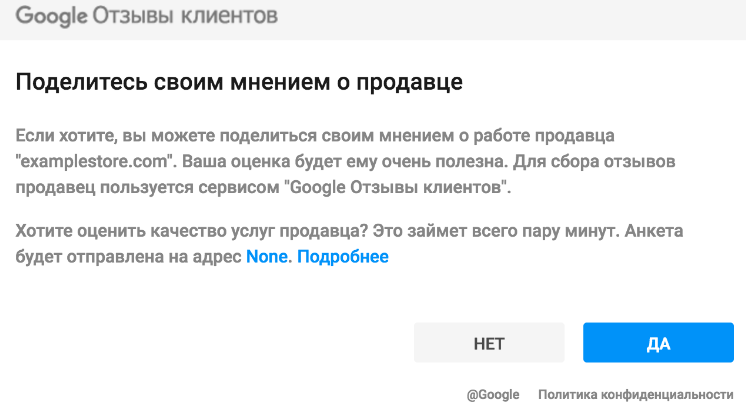Click the @Google footer link
This screenshot has width=746, height=414.
(493, 395)
